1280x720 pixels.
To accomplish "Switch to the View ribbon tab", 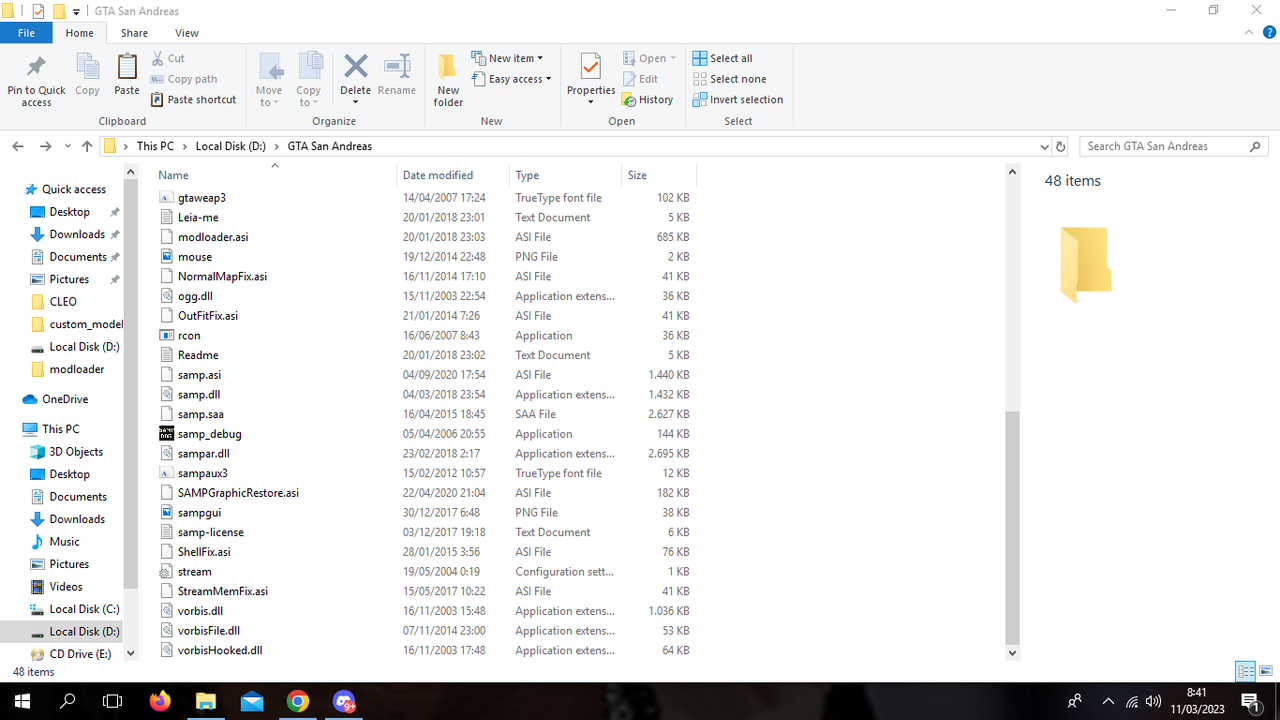I will coord(187,33).
